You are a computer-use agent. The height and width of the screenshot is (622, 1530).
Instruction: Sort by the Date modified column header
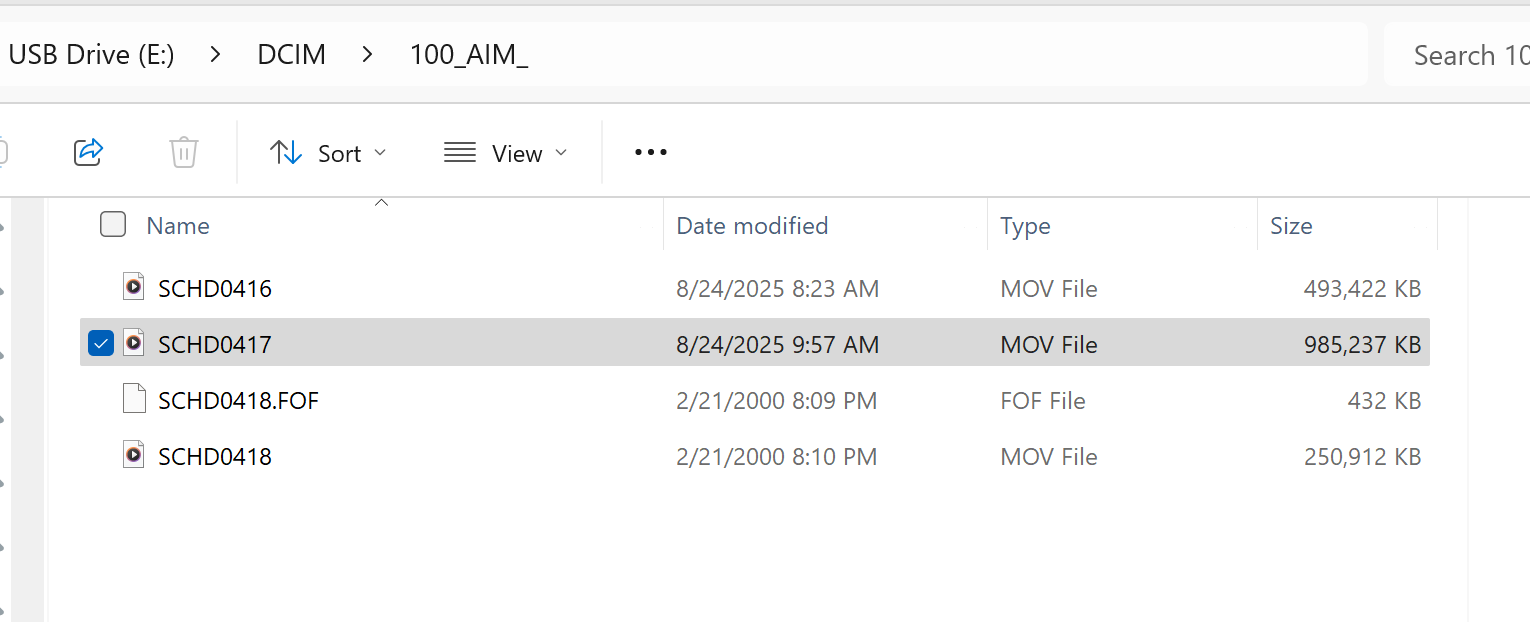click(752, 226)
